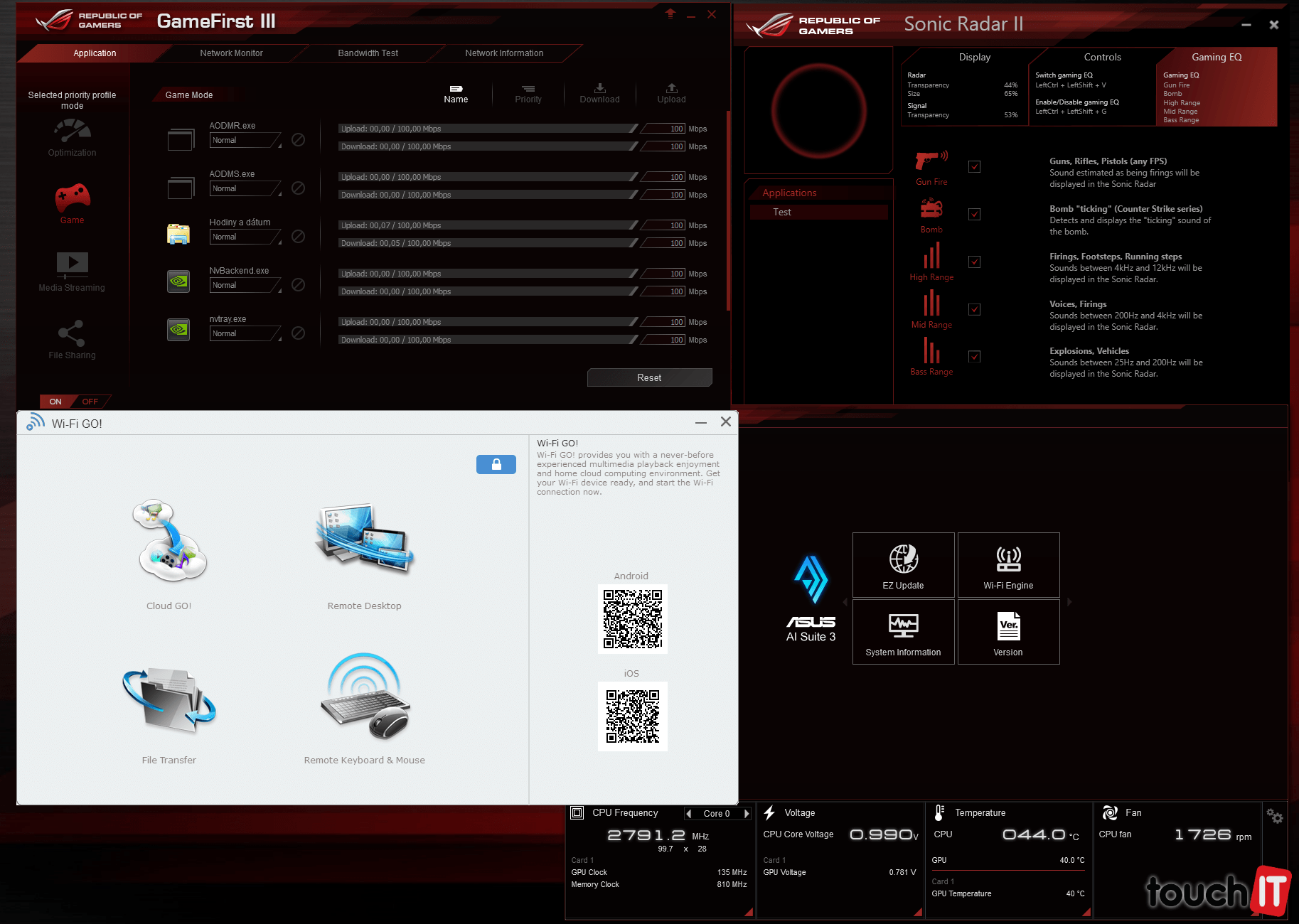This screenshot has width=1299, height=924.
Task: Open Remote Keyboard & Mouse
Action: tap(364, 699)
